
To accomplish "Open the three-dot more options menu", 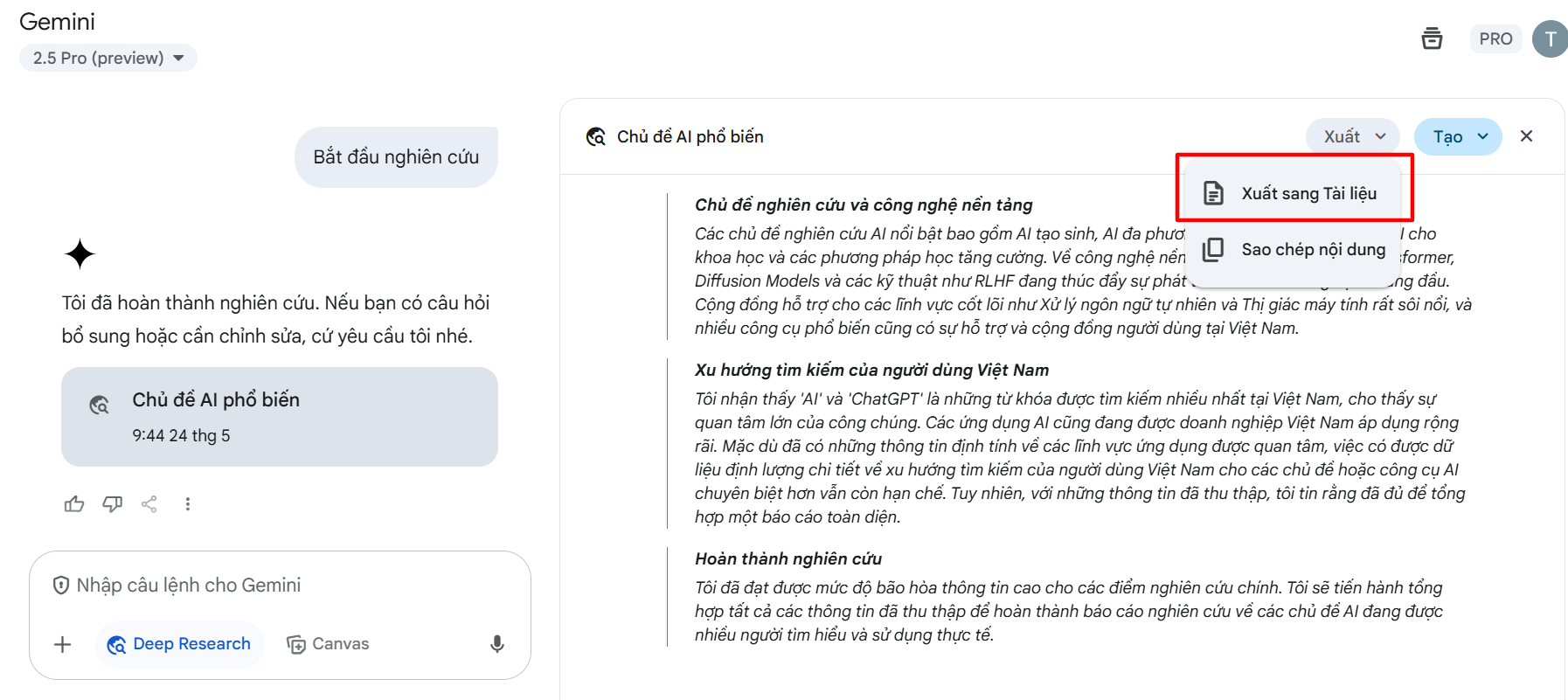I will [x=188, y=504].
